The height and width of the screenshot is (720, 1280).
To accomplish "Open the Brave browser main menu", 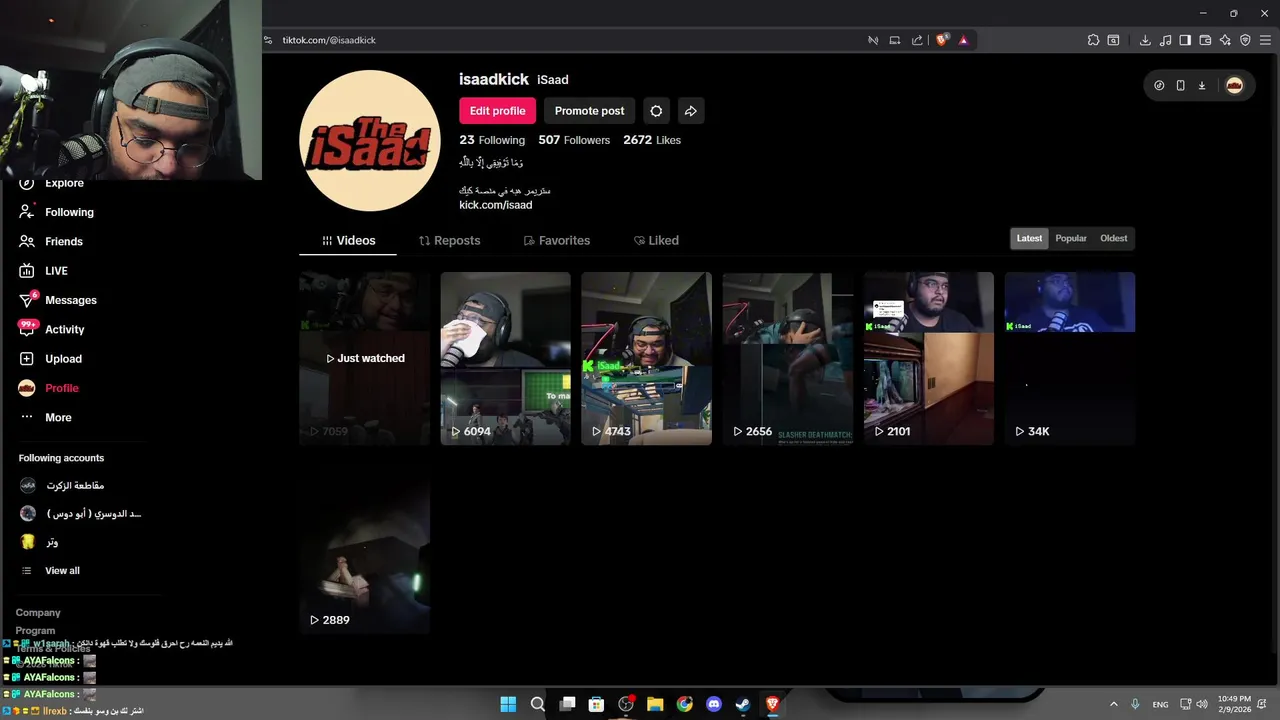I will coord(1265,40).
